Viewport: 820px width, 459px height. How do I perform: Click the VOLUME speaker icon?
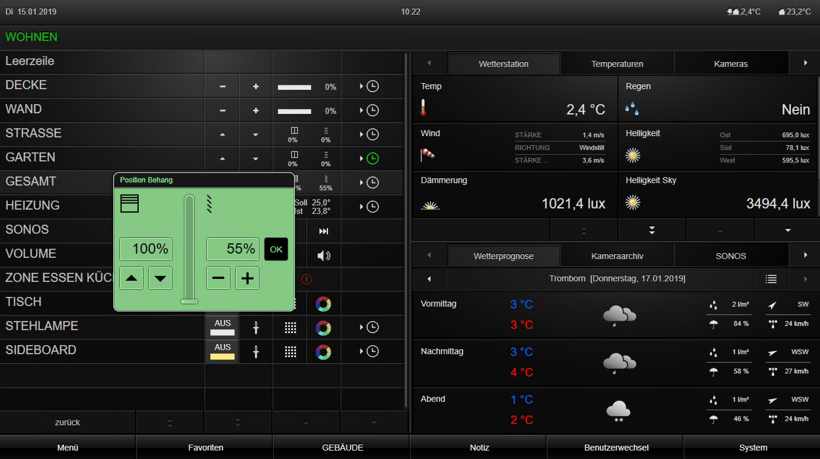point(324,256)
